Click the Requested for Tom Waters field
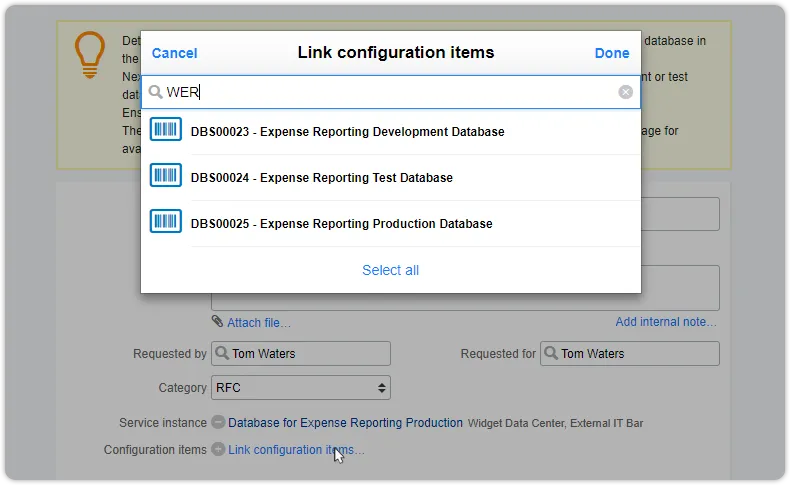Viewport: 790px width, 485px height. pyautogui.click(x=630, y=354)
